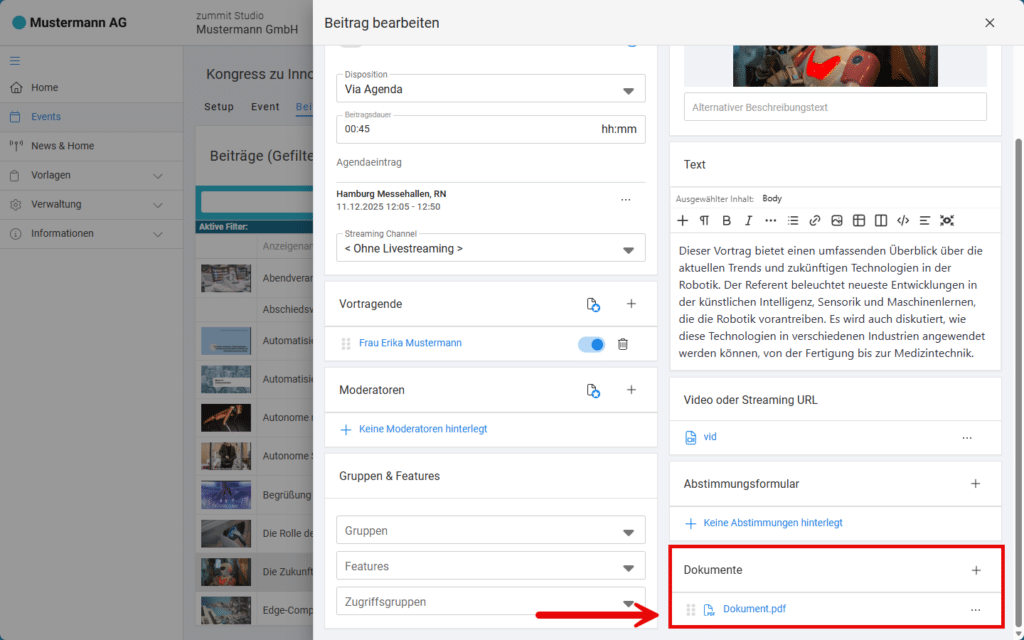Click Keine Abstimmungen hinterlegt to add a poll
This screenshot has width=1024, height=640.
772,523
